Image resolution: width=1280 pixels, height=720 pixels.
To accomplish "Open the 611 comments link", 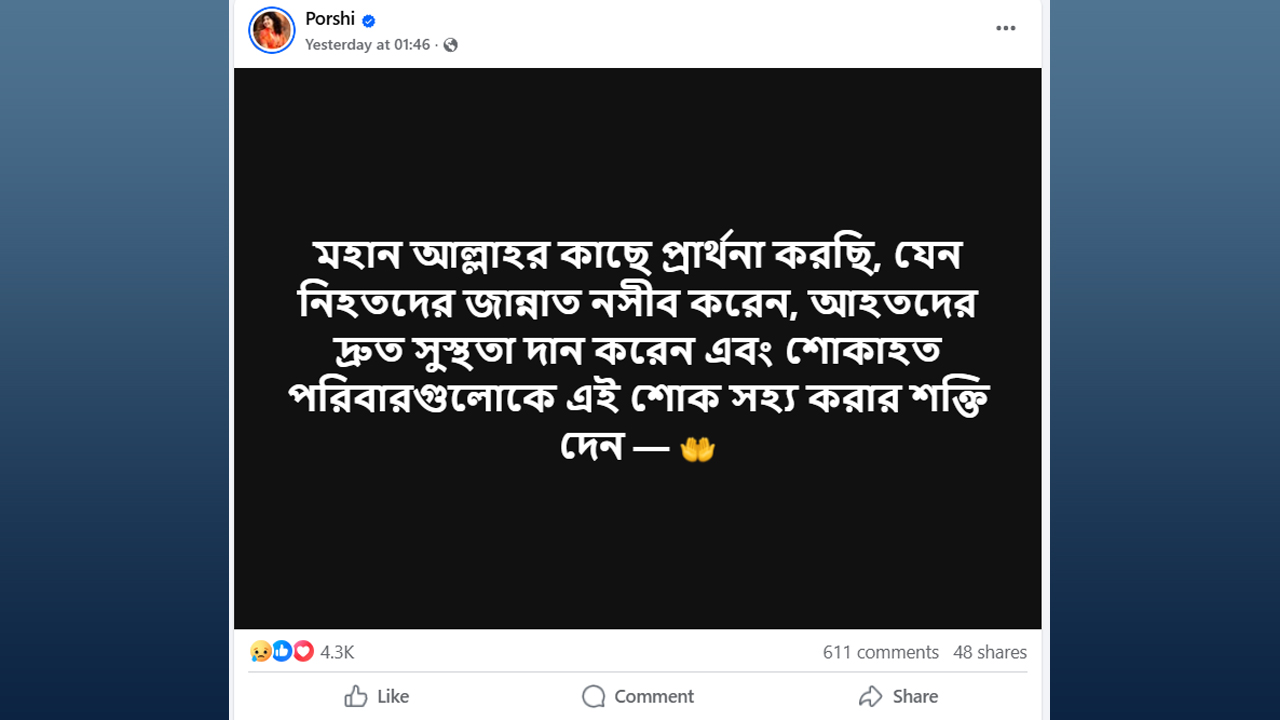I will [880, 652].
